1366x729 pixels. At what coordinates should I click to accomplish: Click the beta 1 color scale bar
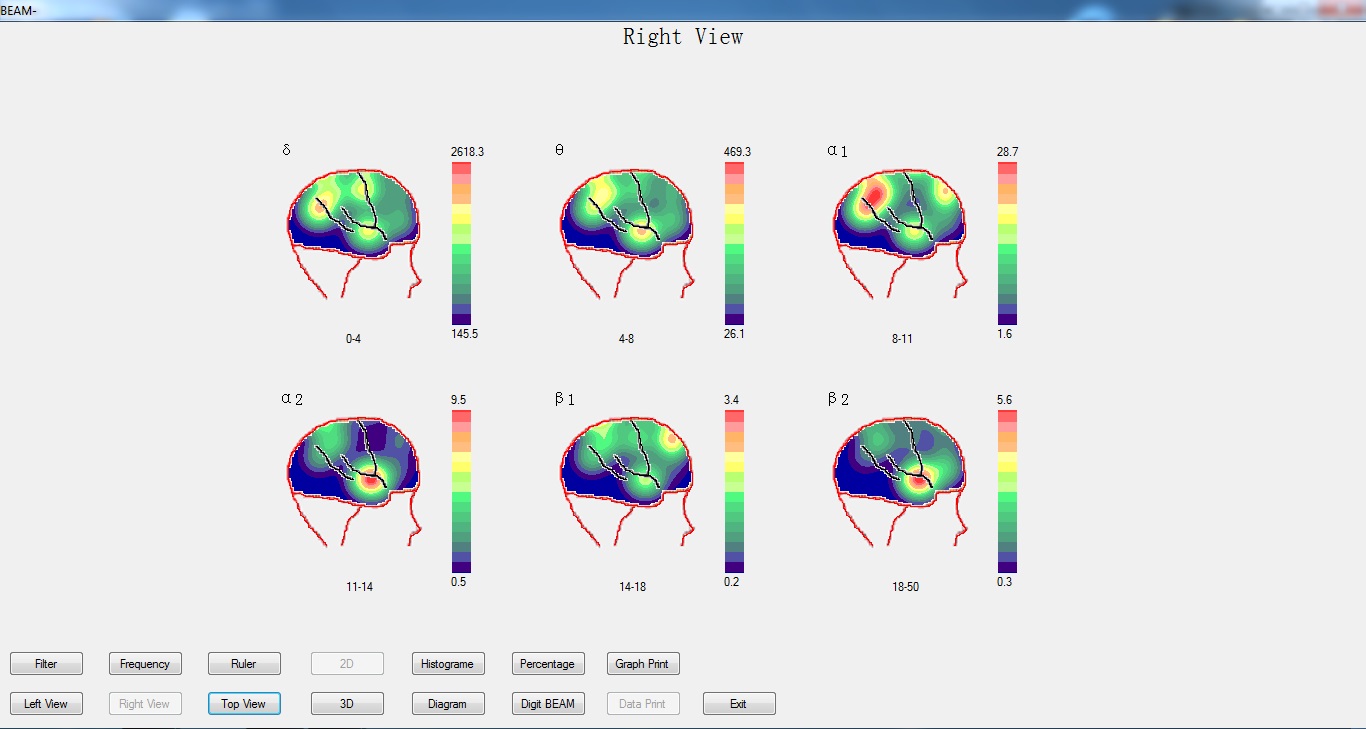(734, 491)
